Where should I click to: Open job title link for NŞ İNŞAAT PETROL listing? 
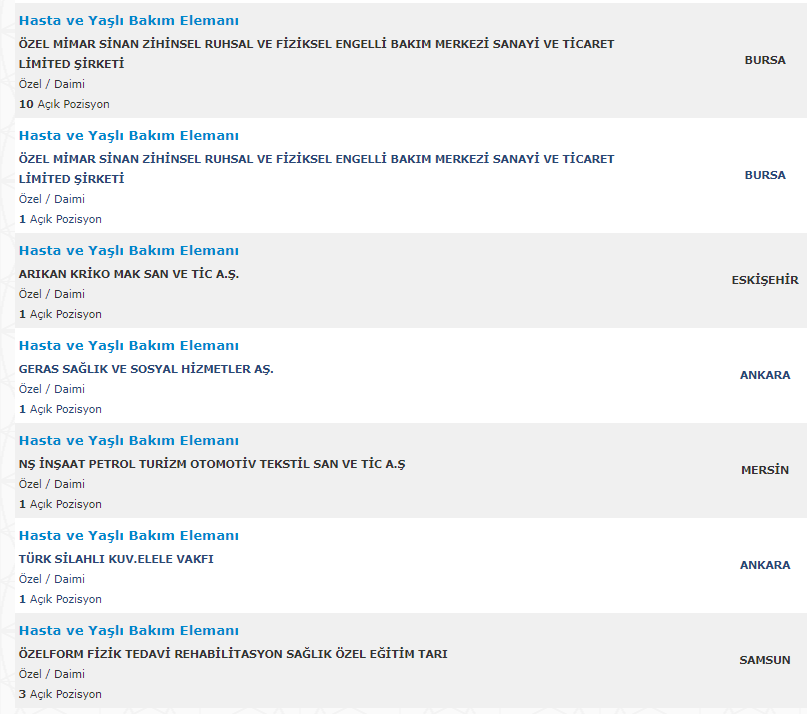coord(128,440)
